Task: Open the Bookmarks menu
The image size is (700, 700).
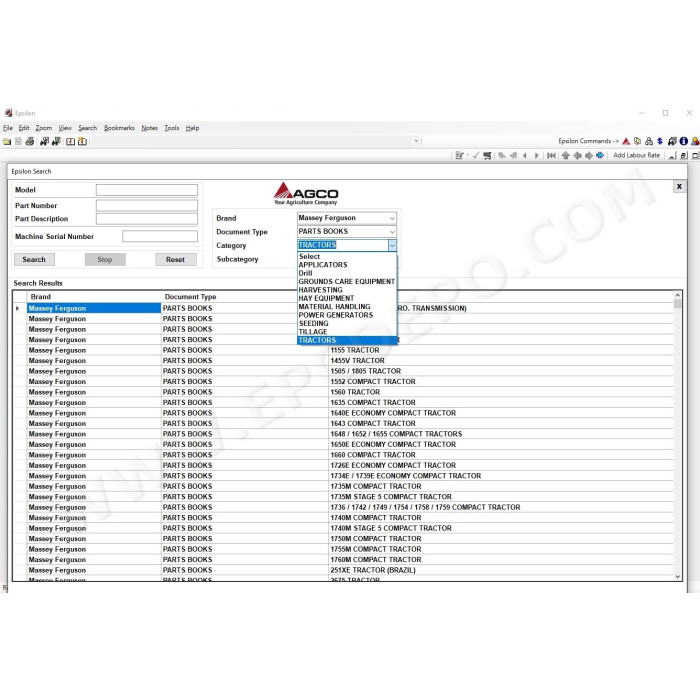Action: coord(119,128)
